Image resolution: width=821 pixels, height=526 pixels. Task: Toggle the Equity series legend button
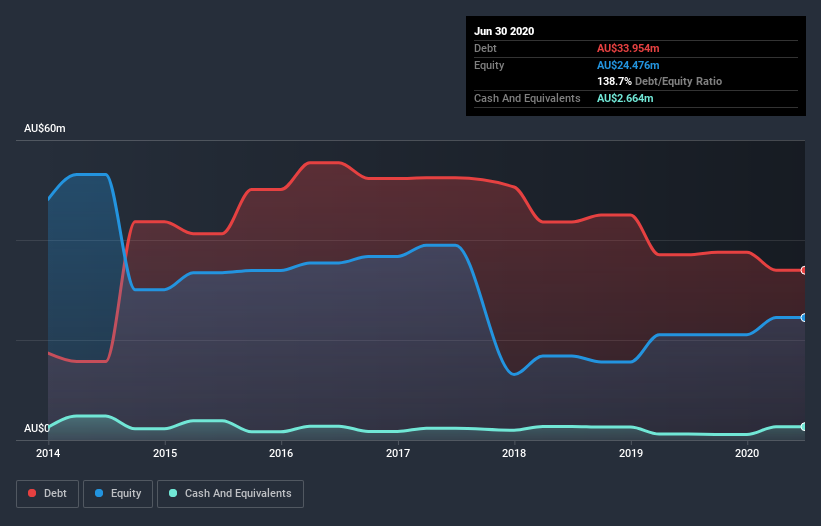pos(118,494)
